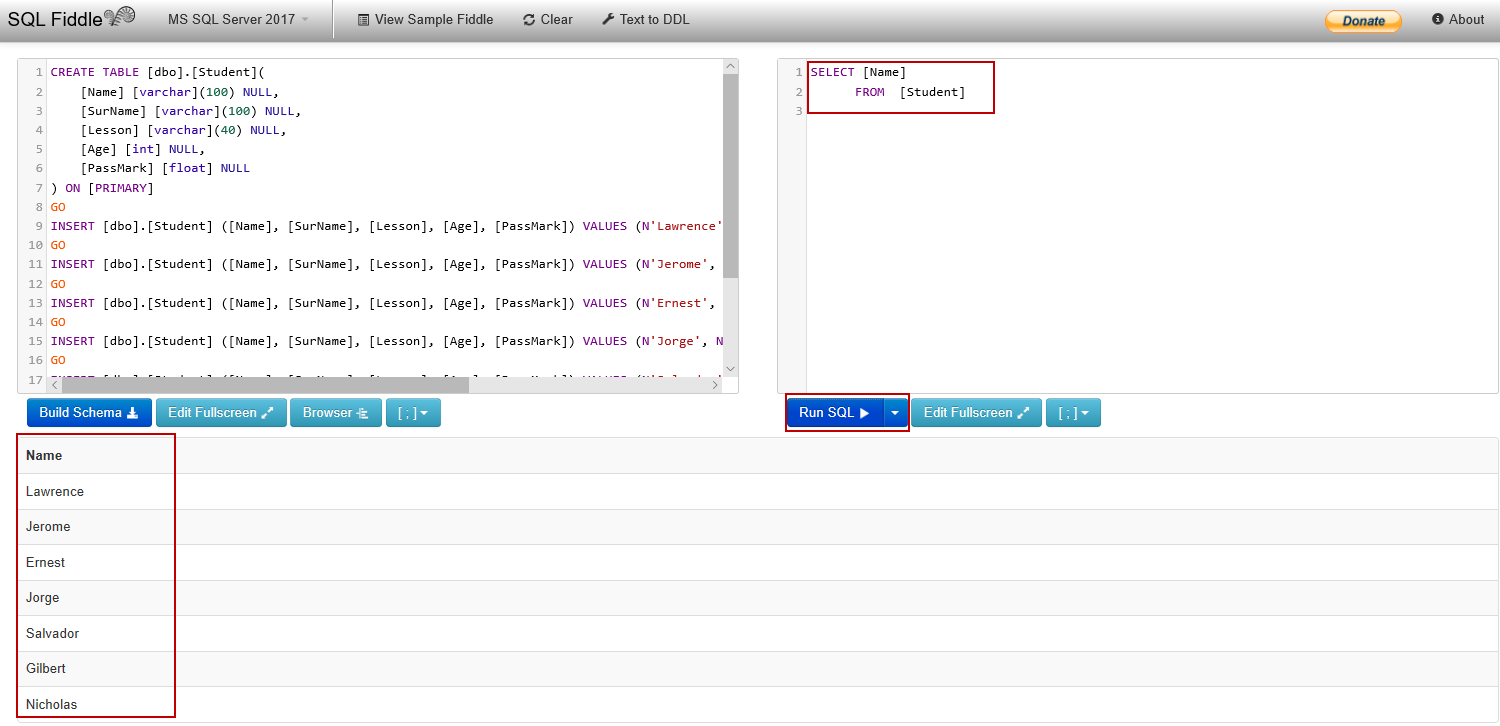Open the [ ; ] terminator dropdown under schema panel
1500x726 pixels.
[x=413, y=412]
